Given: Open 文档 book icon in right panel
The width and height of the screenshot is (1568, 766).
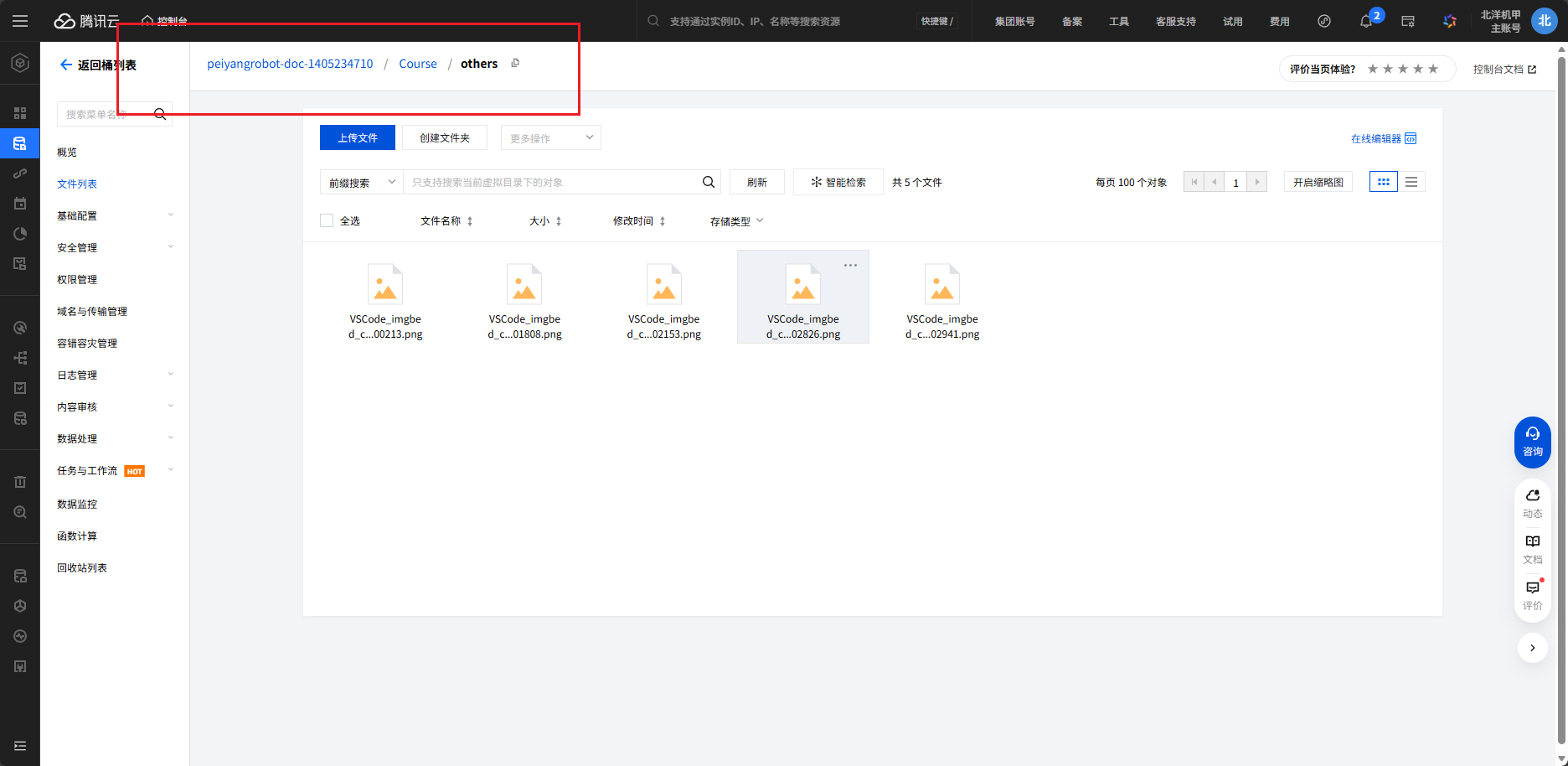Looking at the screenshot, I should coord(1533,549).
